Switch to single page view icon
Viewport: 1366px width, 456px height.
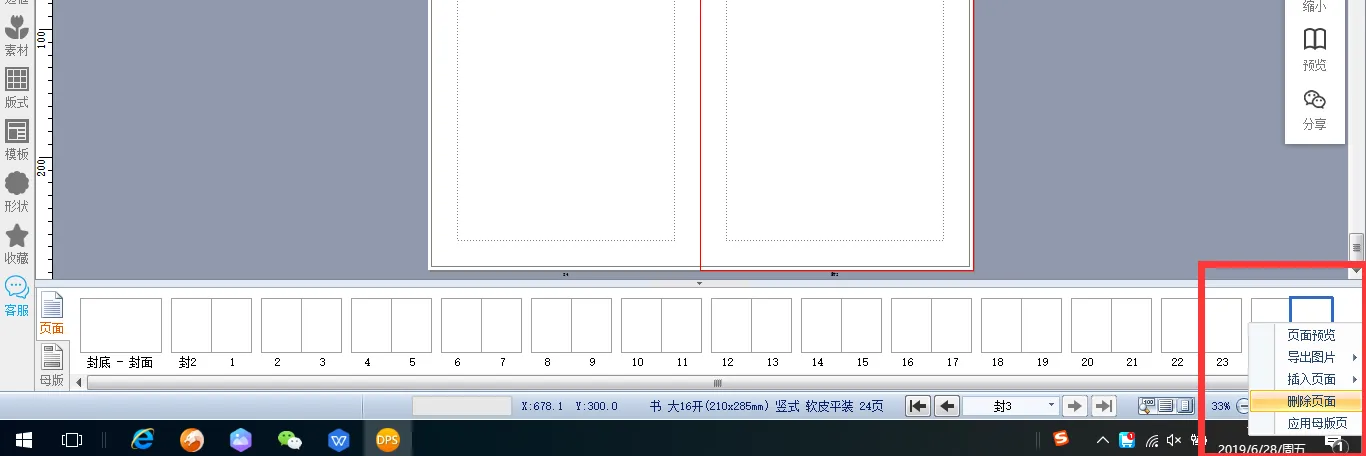click(x=1166, y=406)
